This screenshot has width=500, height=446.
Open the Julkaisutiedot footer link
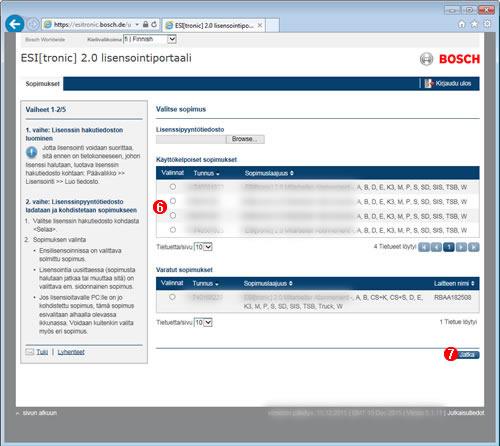(x=466, y=413)
